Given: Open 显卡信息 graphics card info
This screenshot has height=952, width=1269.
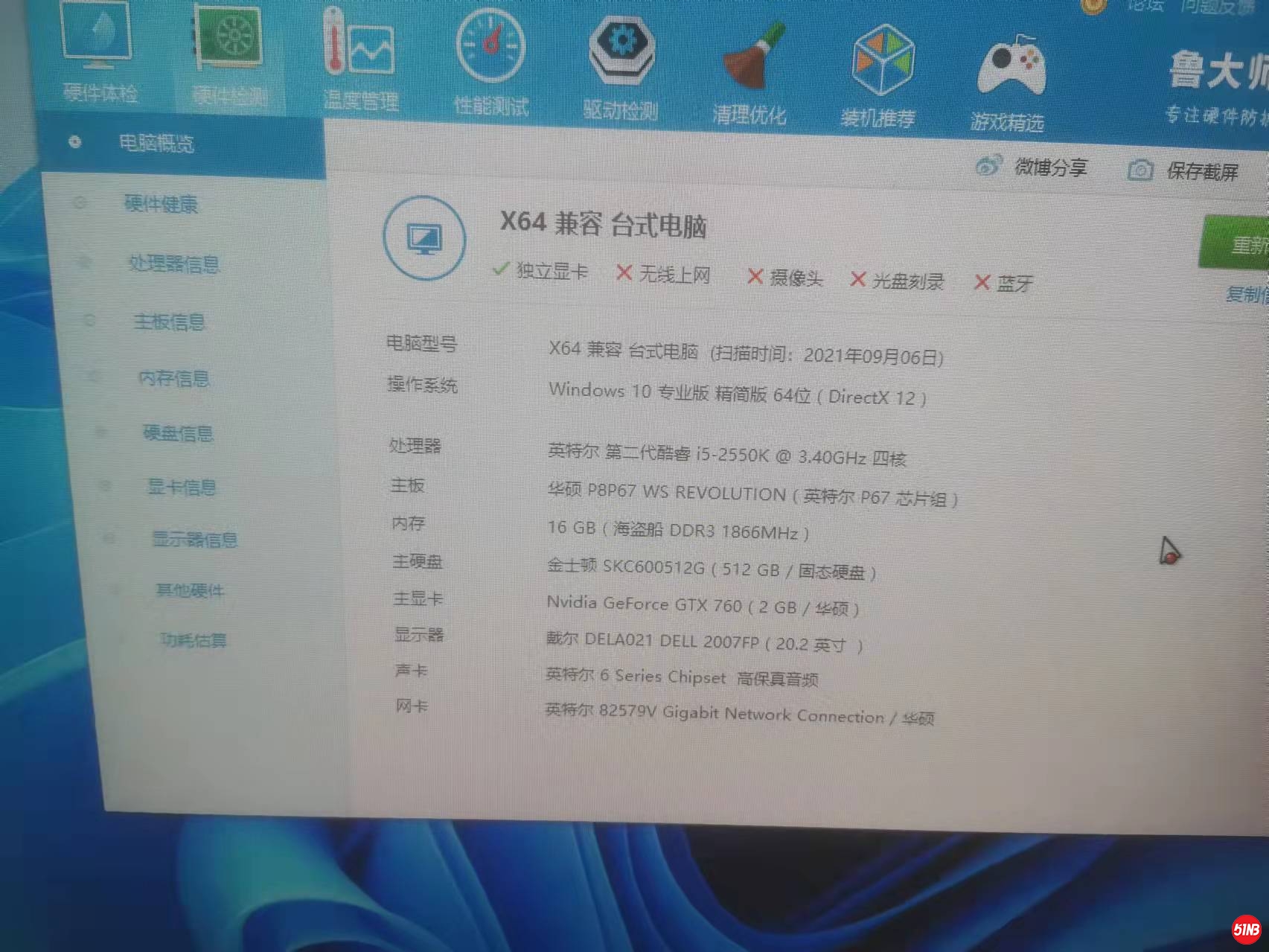Looking at the screenshot, I should (182, 487).
